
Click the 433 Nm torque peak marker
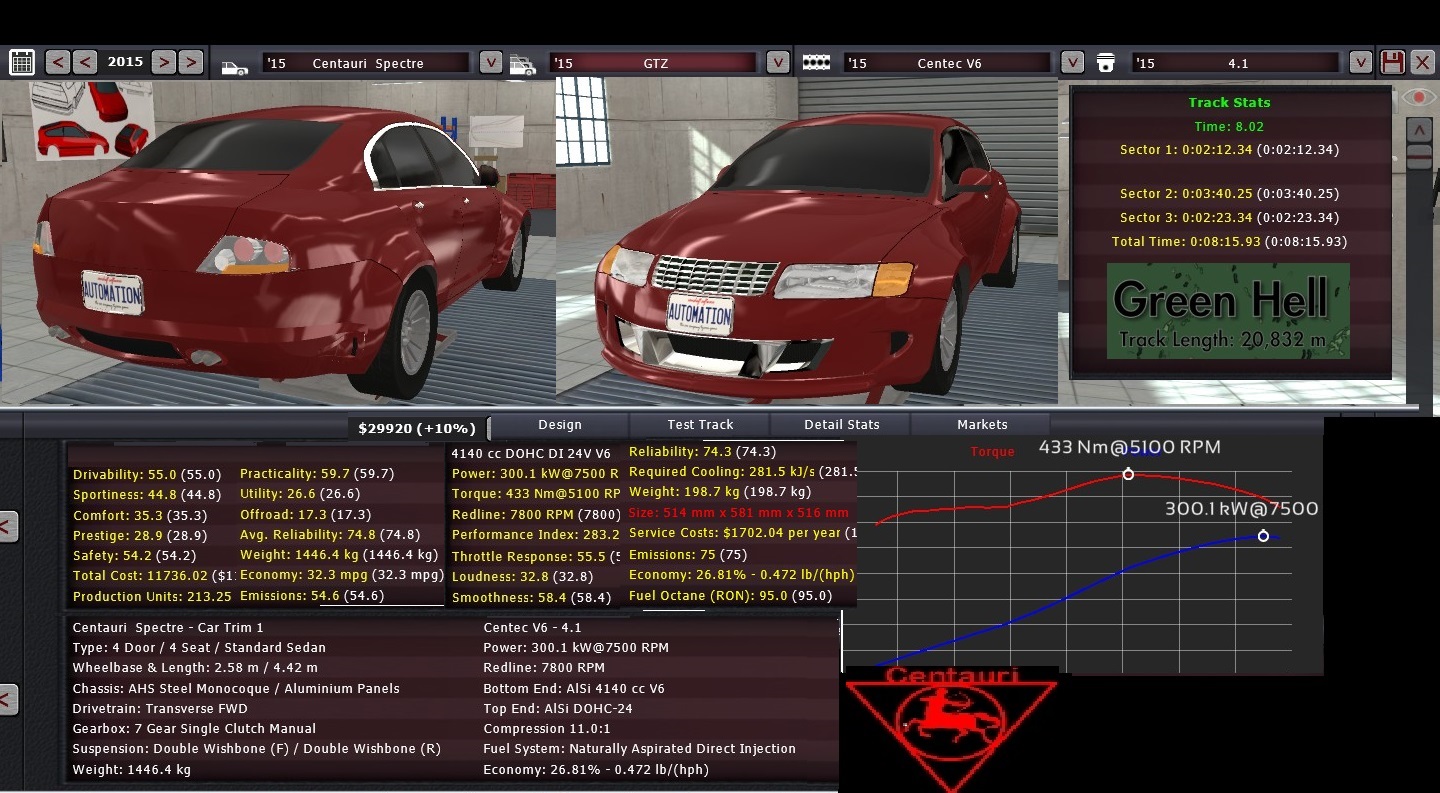(1128, 474)
